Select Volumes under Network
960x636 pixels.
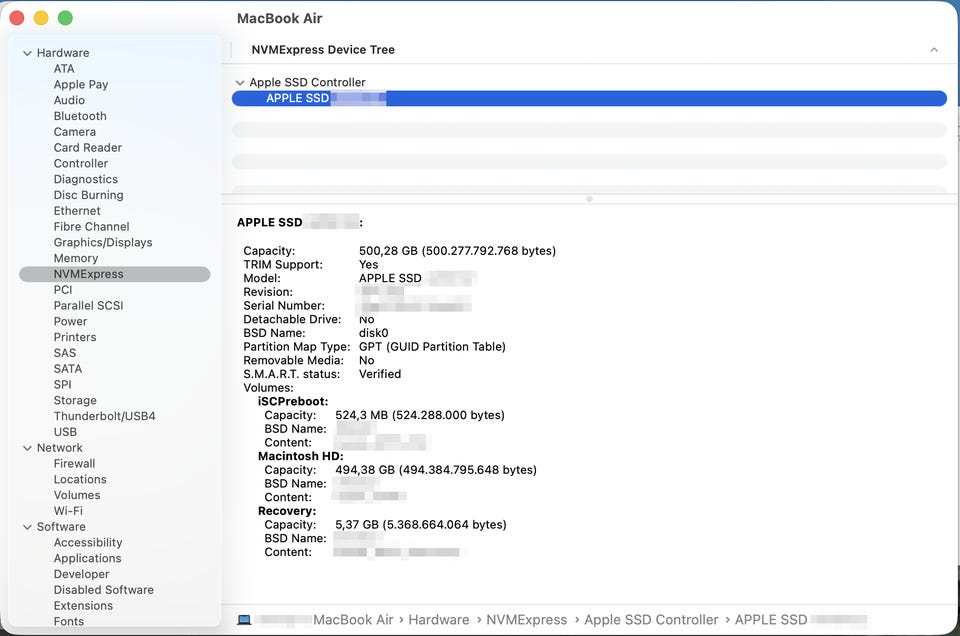(77, 495)
